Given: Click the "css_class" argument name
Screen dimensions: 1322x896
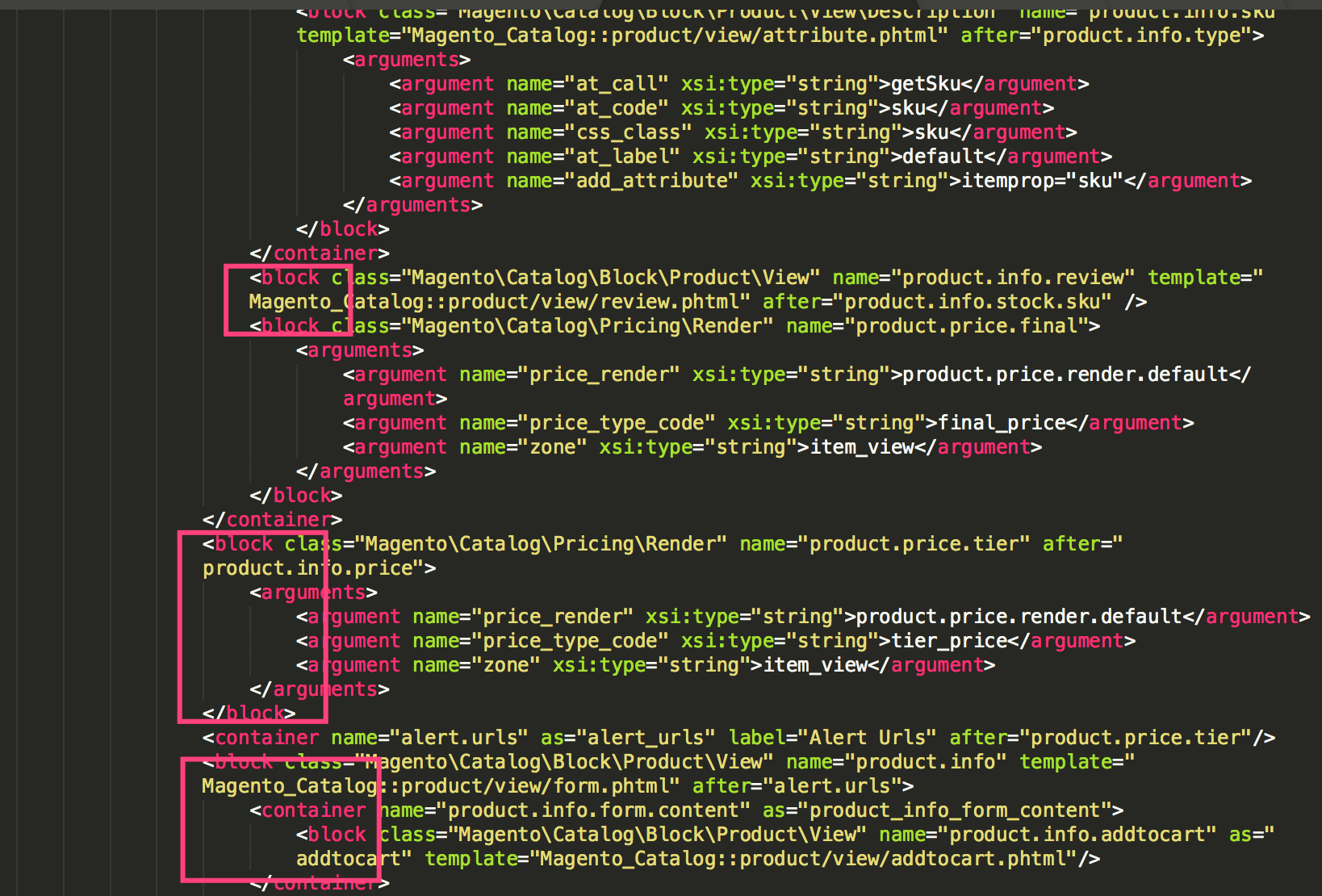Looking at the screenshot, I should [628, 132].
